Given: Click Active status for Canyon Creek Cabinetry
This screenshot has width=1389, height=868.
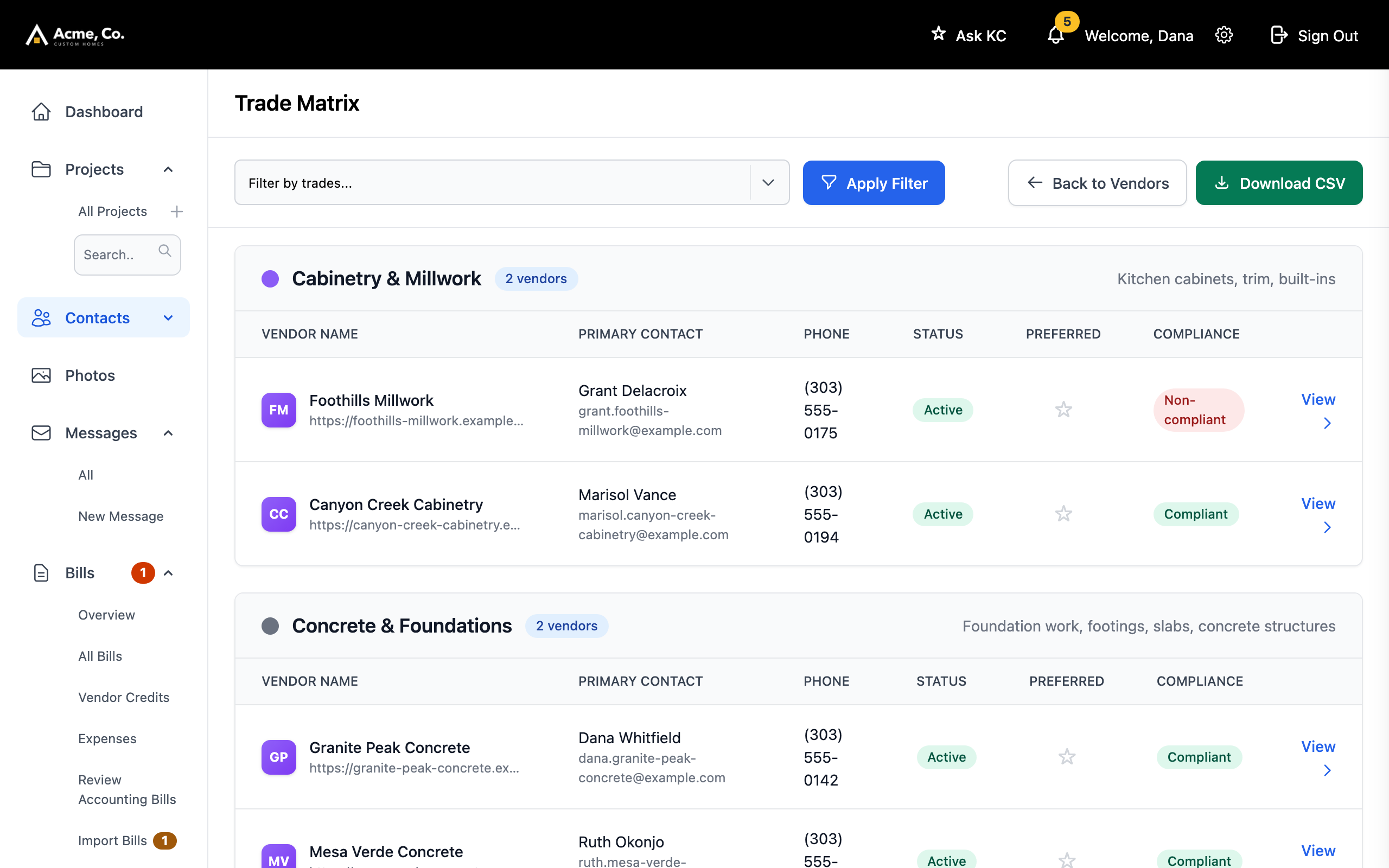Looking at the screenshot, I should tap(943, 514).
